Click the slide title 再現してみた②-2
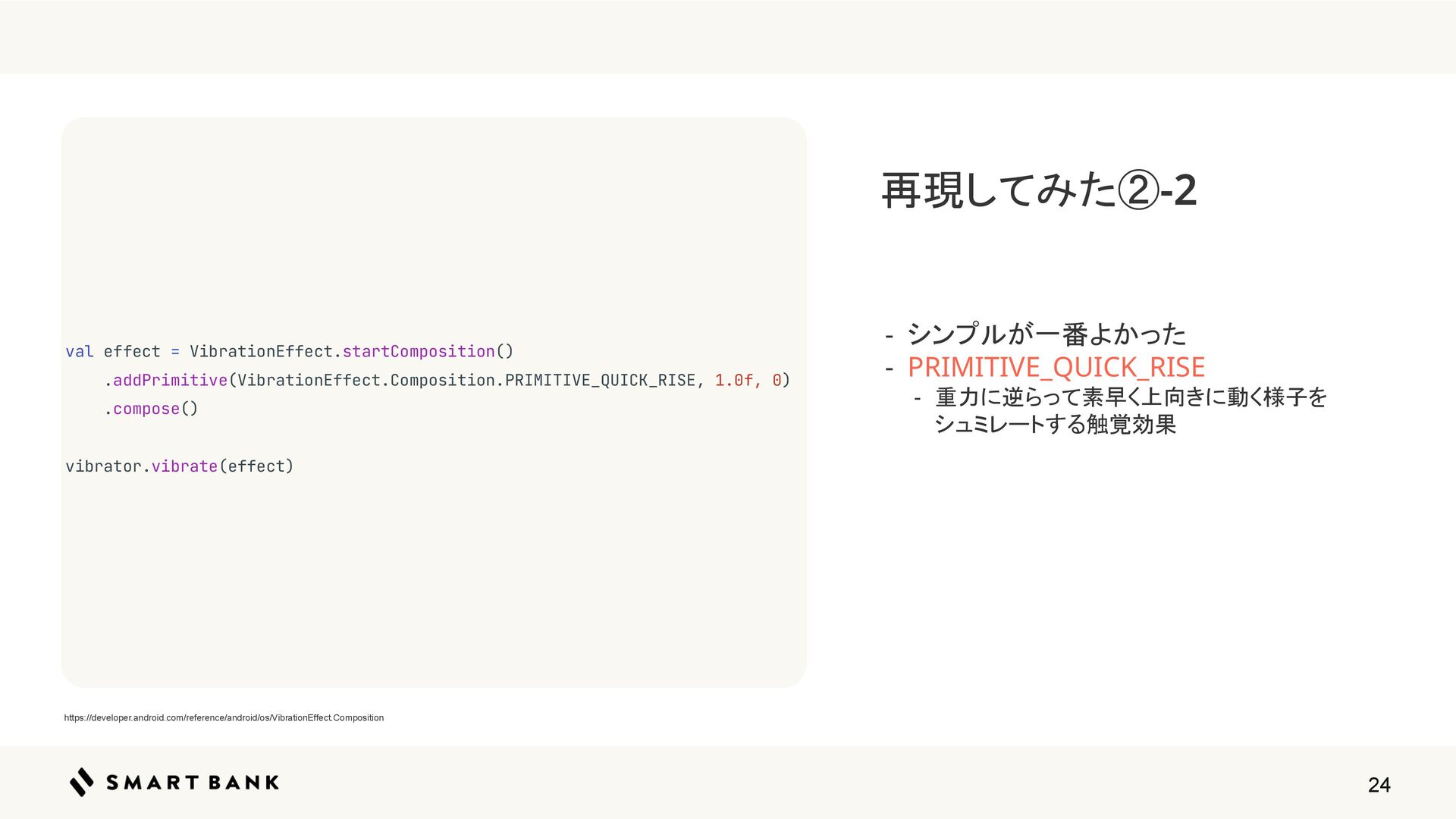Image resolution: width=1456 pixels, height=819 pixels. point(1038,190)
